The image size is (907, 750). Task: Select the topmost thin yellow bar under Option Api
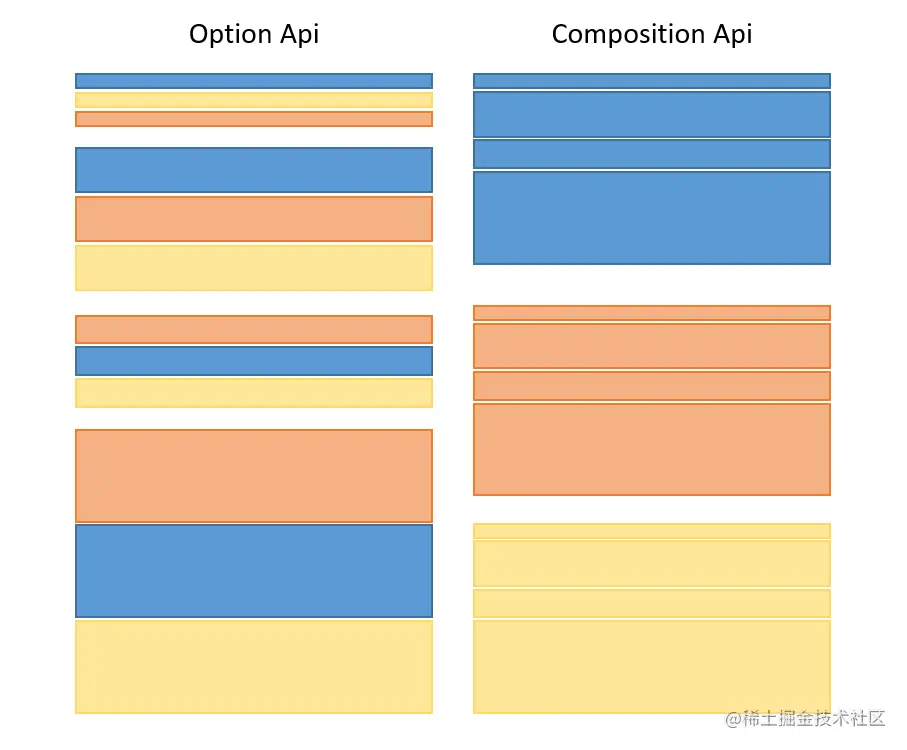(x=254, y=100)
